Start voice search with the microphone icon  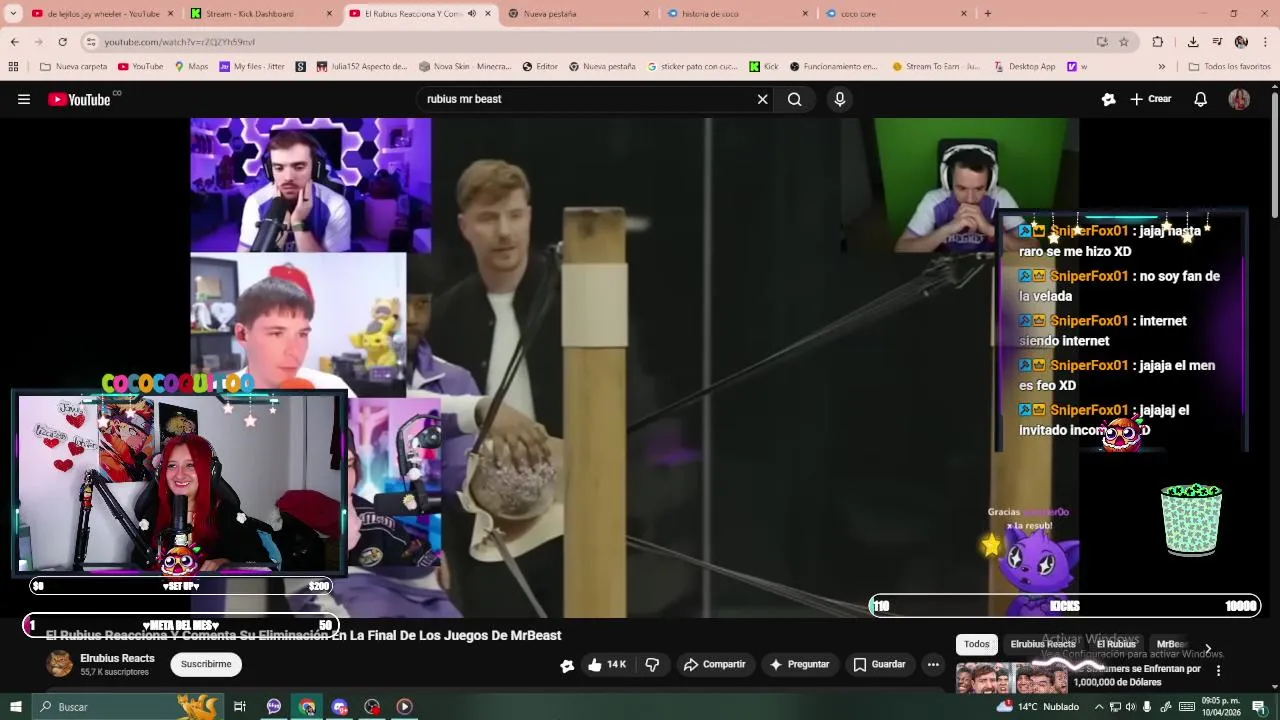[x=840, y=99]
